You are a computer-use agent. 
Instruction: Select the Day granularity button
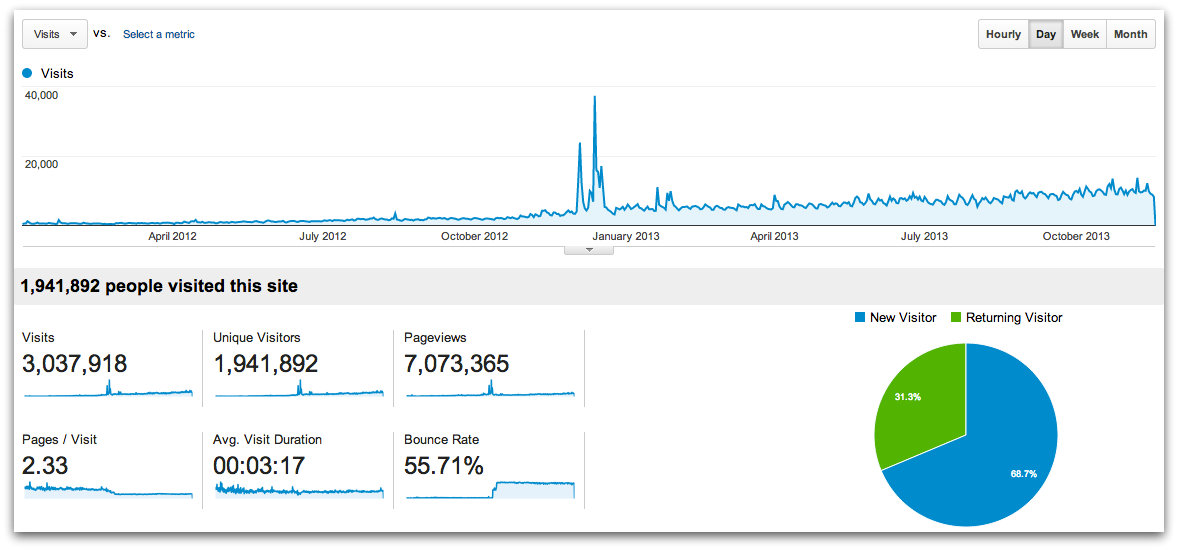(1046, 34)
